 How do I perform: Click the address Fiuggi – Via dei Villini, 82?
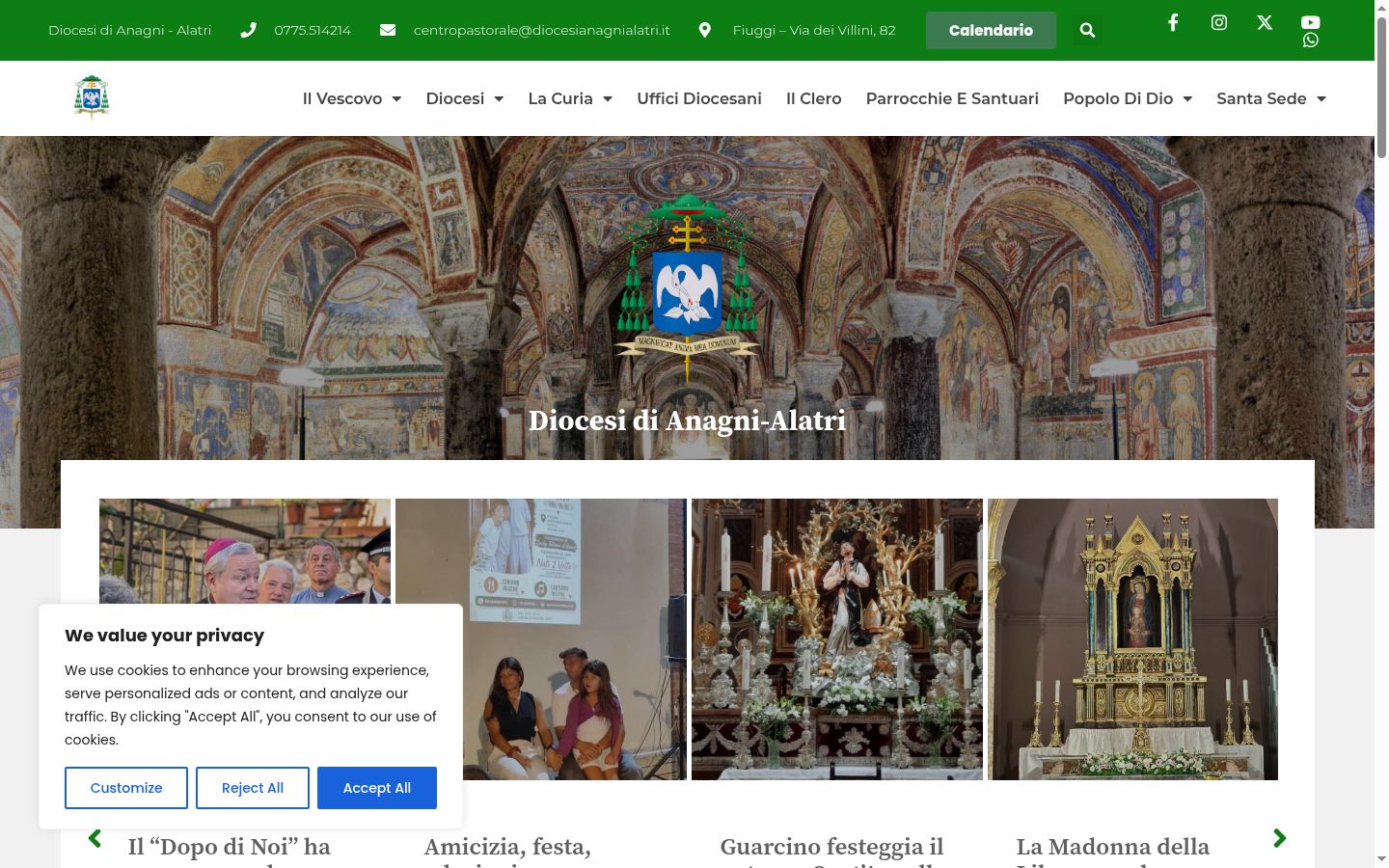(x=814, y=30)
